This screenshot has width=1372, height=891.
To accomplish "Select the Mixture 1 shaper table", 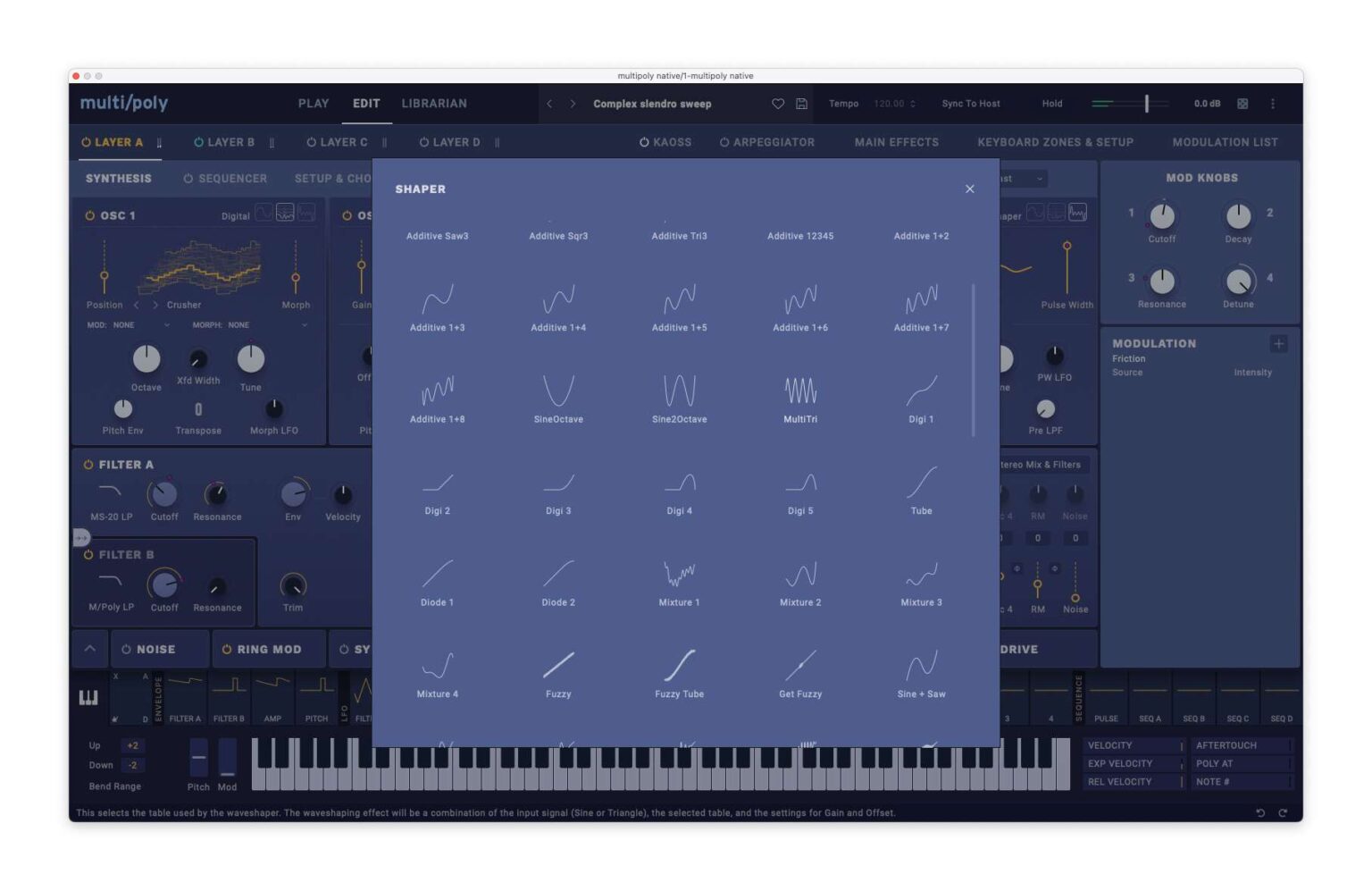I will (679, 583).
